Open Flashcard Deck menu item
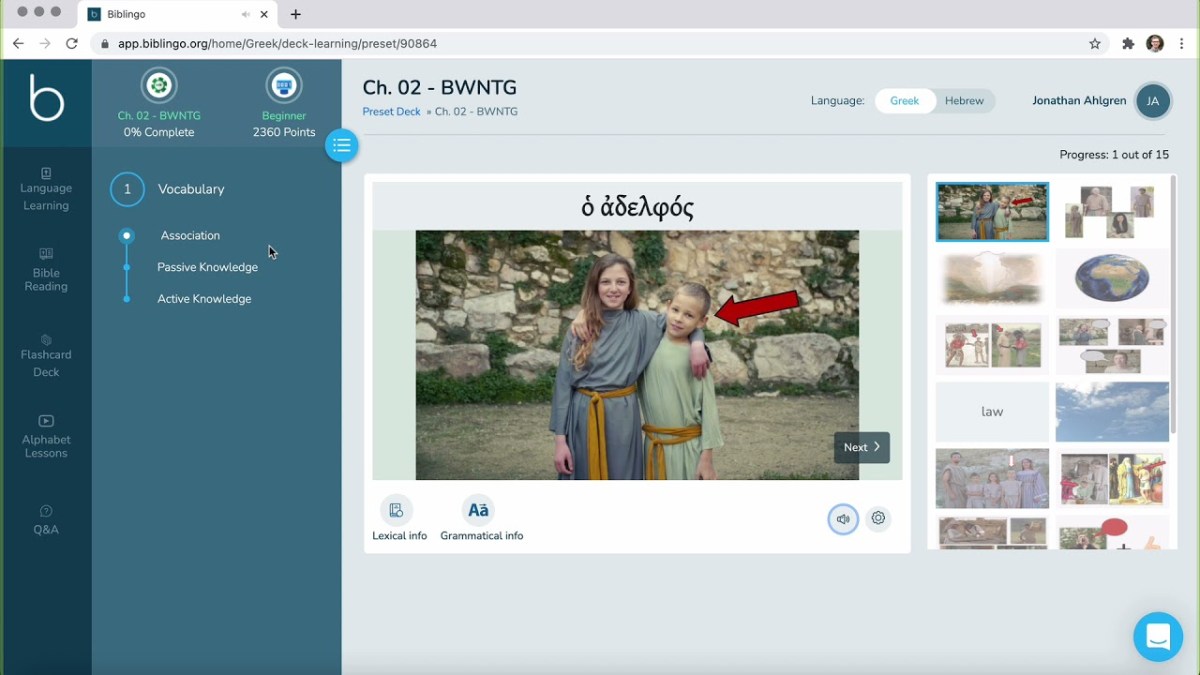This screenshot has width=1200, height=675. click(x=46, y=355)
